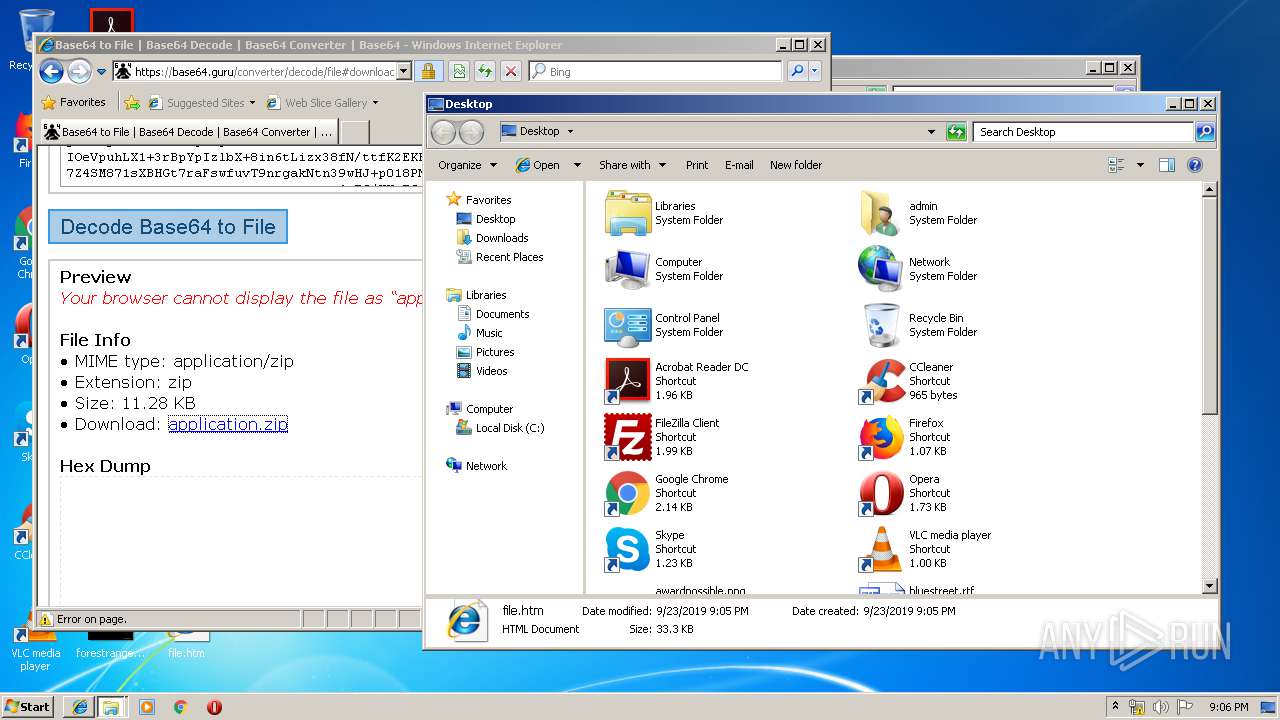The height and width of the screenshot is (720, 1280).
Task: Click Decode Base64 to File button
Action: coord(168,227)
